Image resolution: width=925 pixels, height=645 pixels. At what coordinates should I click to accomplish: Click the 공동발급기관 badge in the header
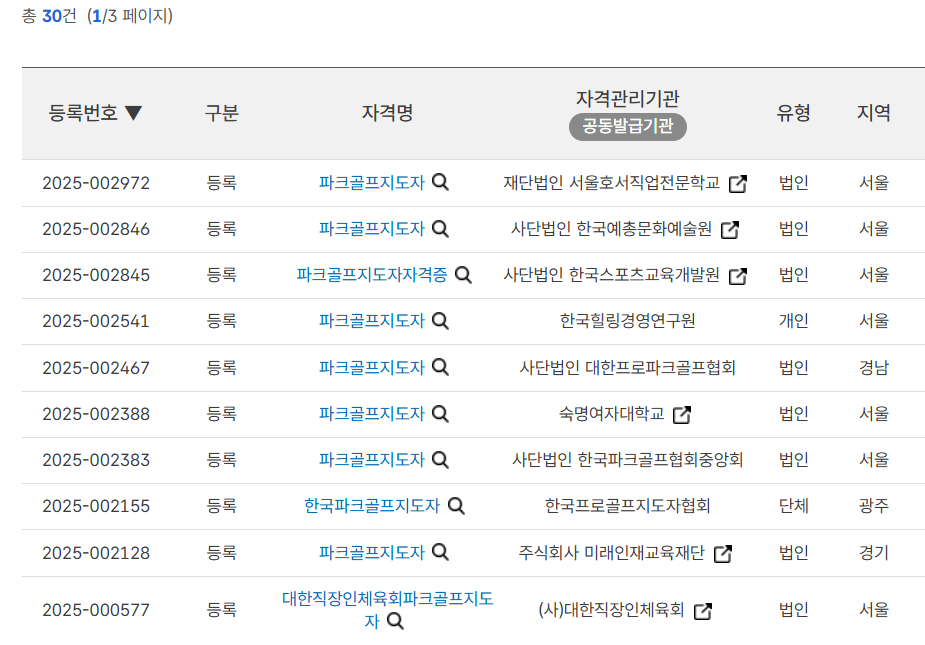(628, 126)
